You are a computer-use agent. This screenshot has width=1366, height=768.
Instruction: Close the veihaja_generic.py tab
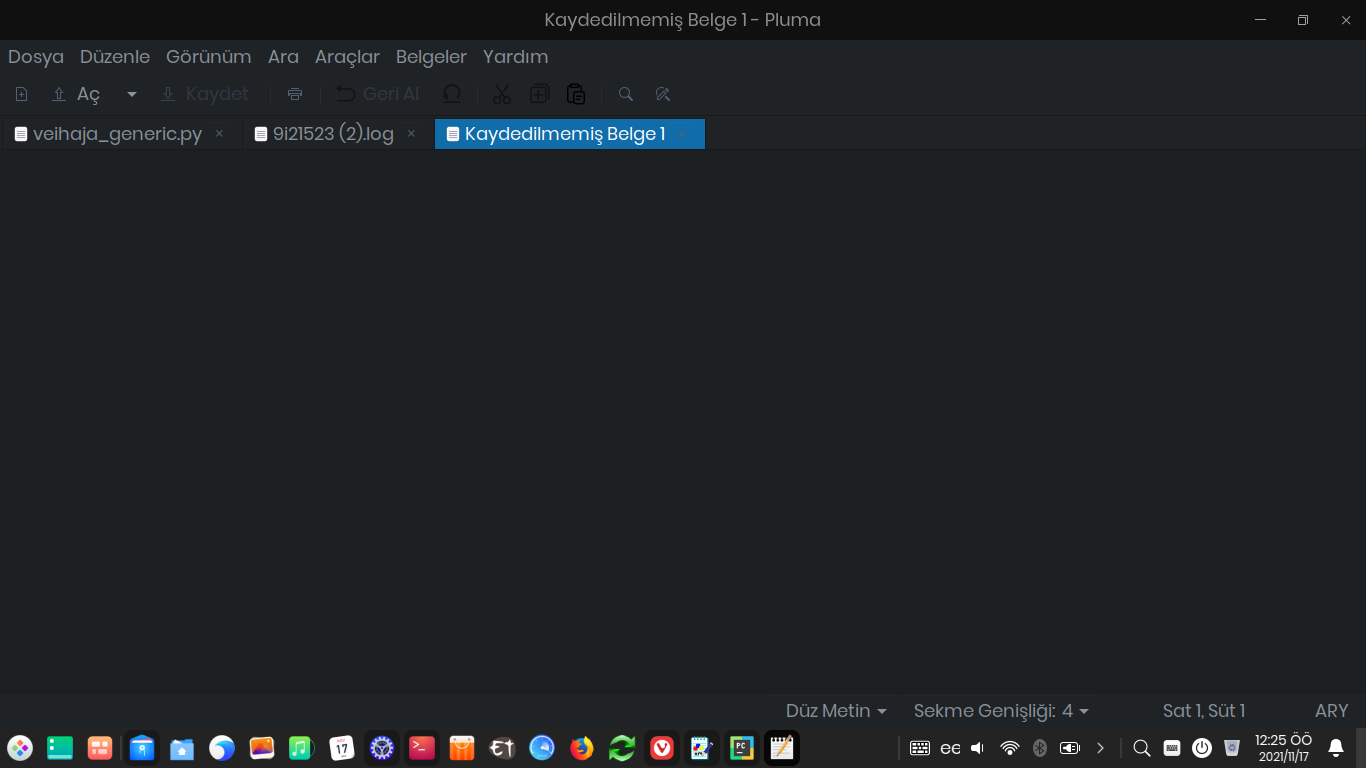point(219,134)
